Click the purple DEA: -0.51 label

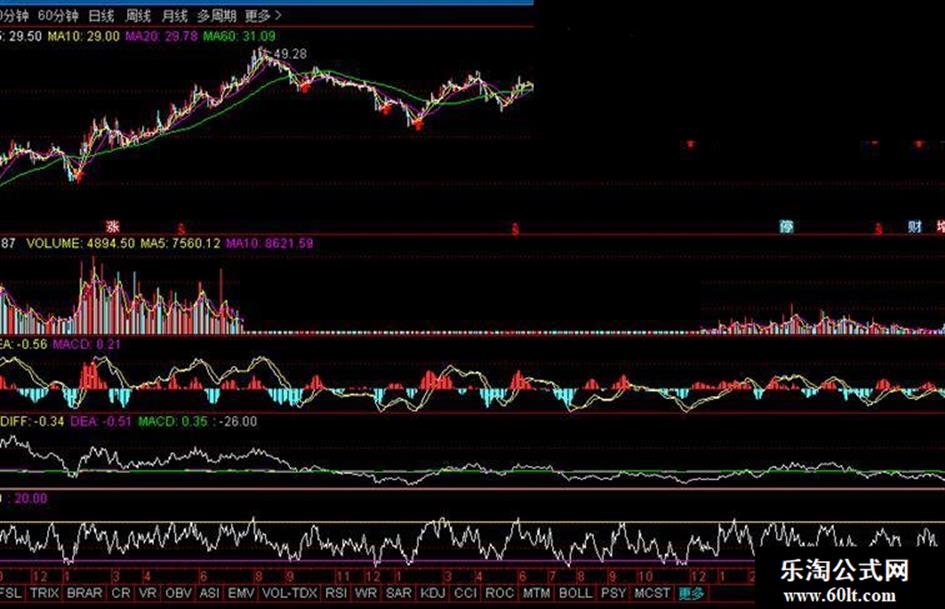[x=101, y=421]
